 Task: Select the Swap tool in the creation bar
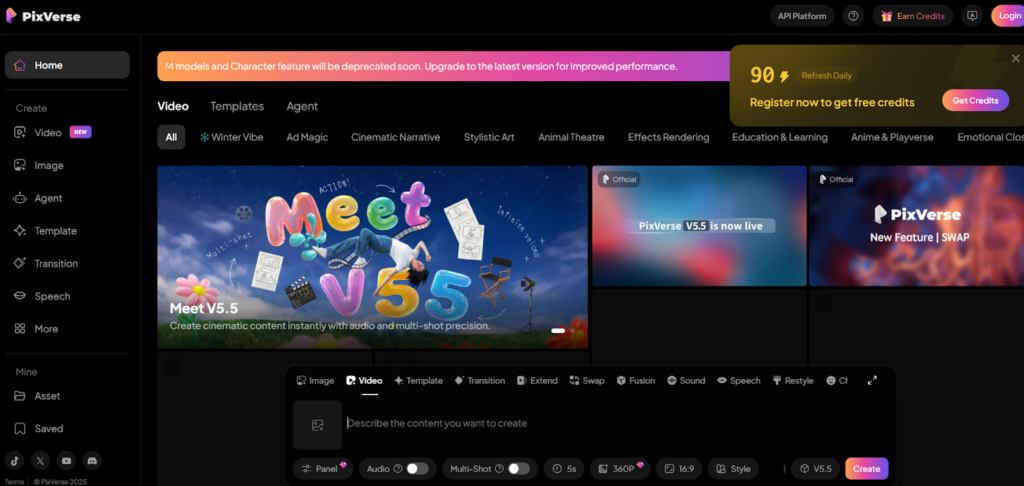[587, 381]
